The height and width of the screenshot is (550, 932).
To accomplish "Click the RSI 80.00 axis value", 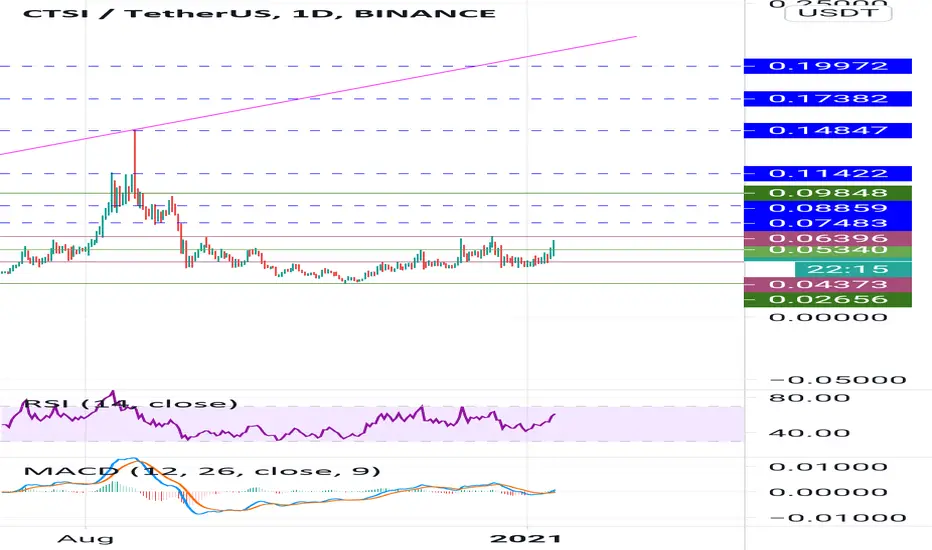I will (809, 398).
